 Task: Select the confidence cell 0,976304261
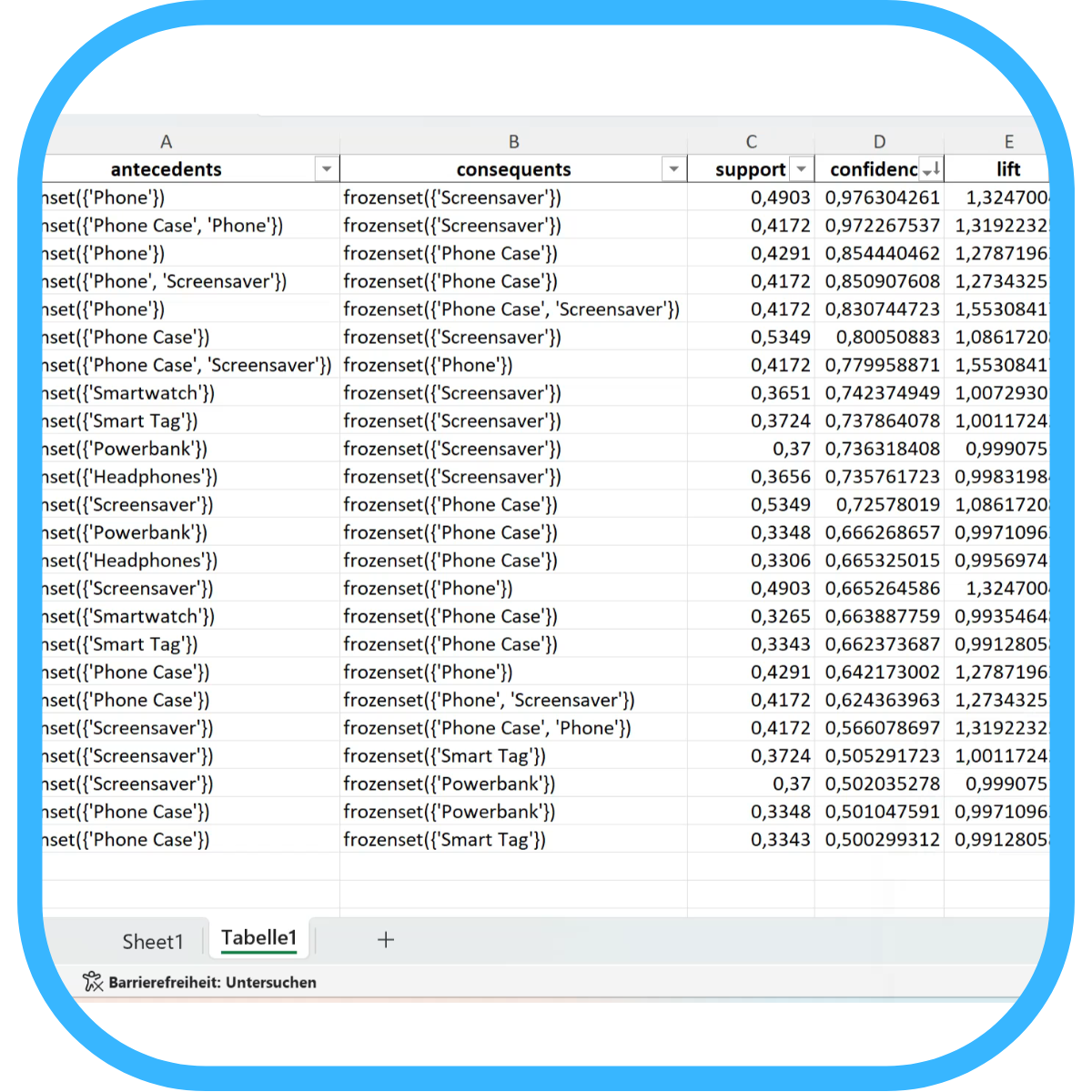coord(882,197)
